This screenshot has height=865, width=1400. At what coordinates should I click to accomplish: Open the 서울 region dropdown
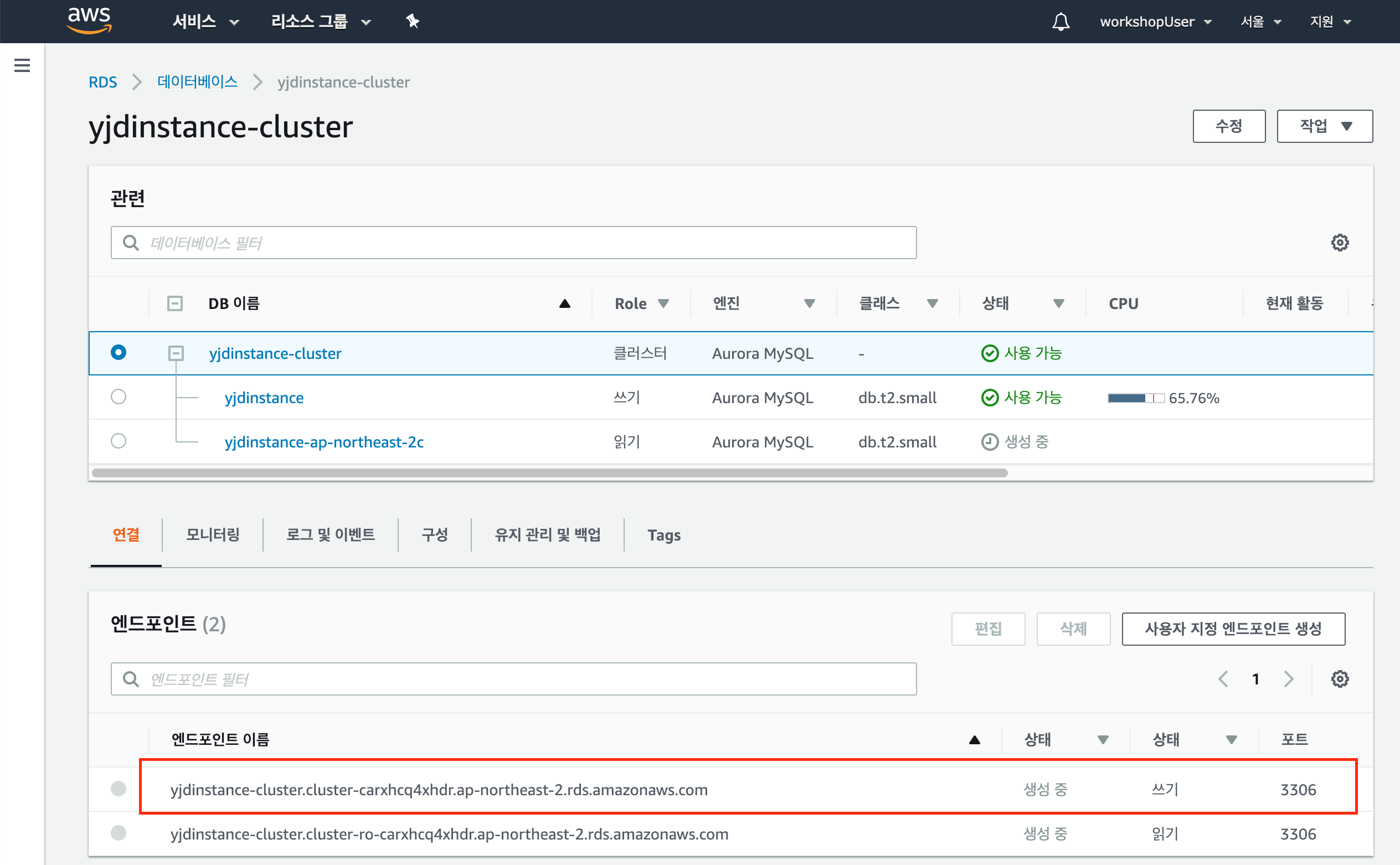tap(1261, 22)
